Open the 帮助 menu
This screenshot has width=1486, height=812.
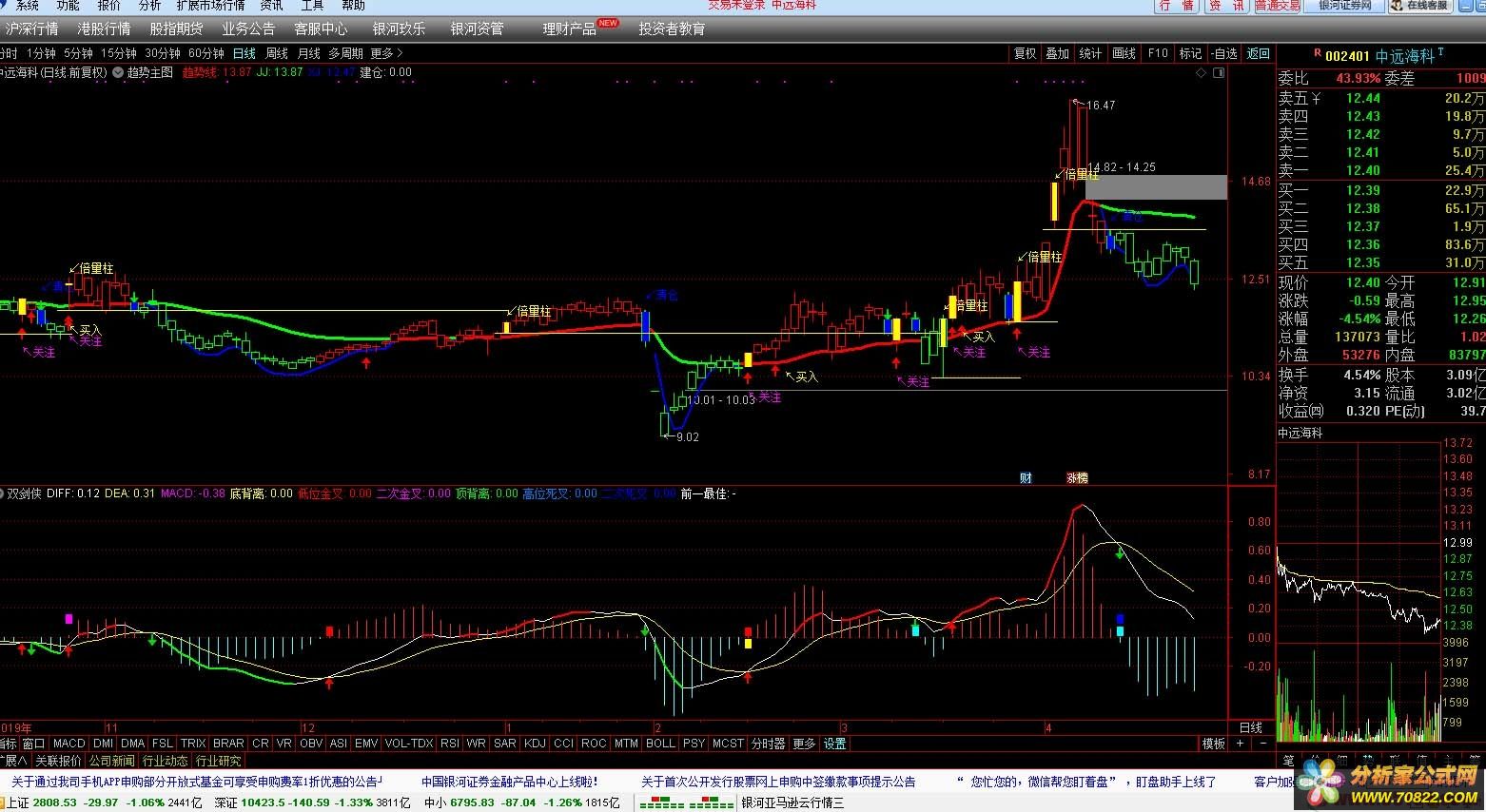[x=353, y=6]
